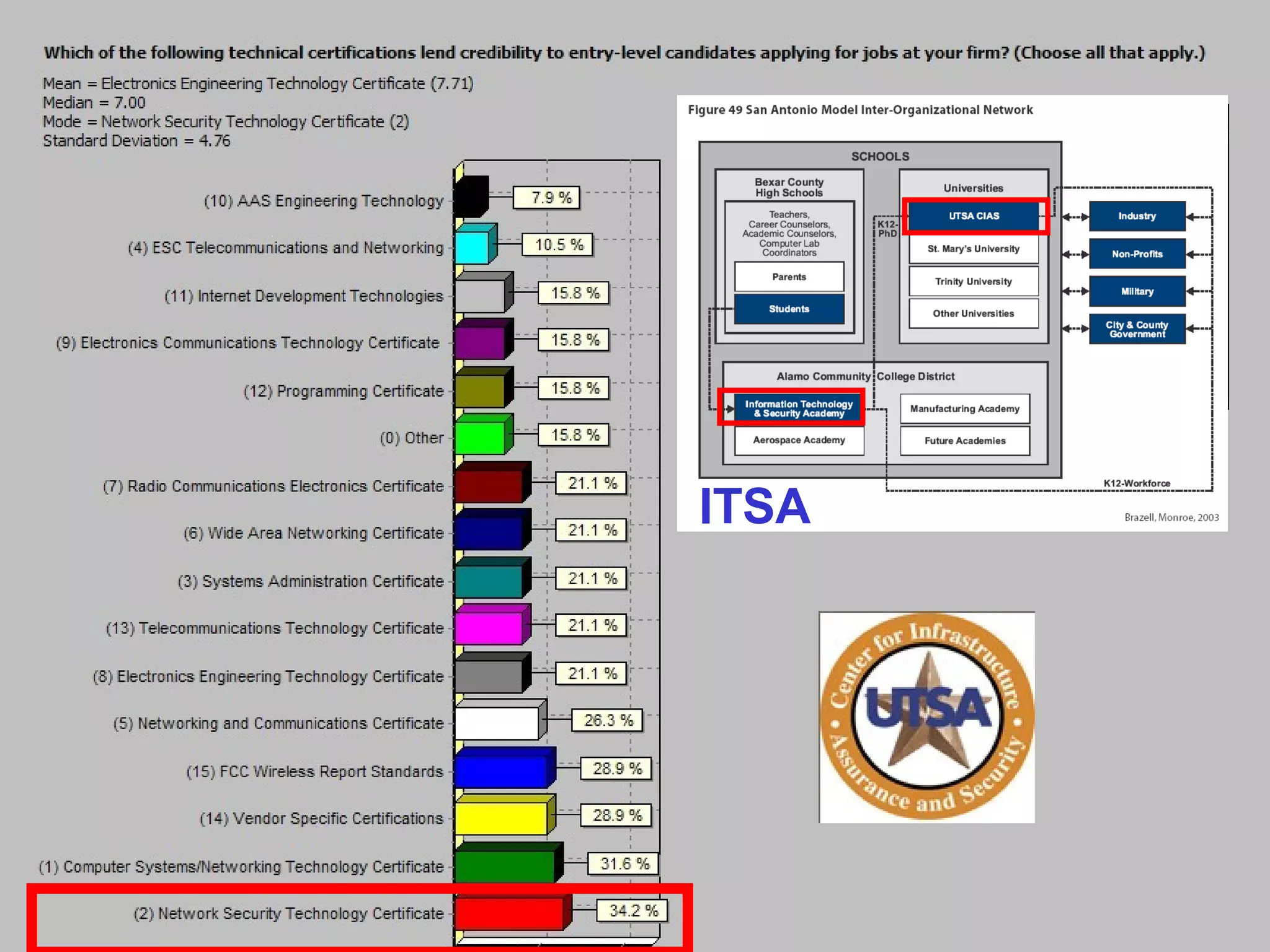
Task: Click the magenta Telecommunications Technology Certificate bar
Action: pyautogui.click(x=488, y=628)
